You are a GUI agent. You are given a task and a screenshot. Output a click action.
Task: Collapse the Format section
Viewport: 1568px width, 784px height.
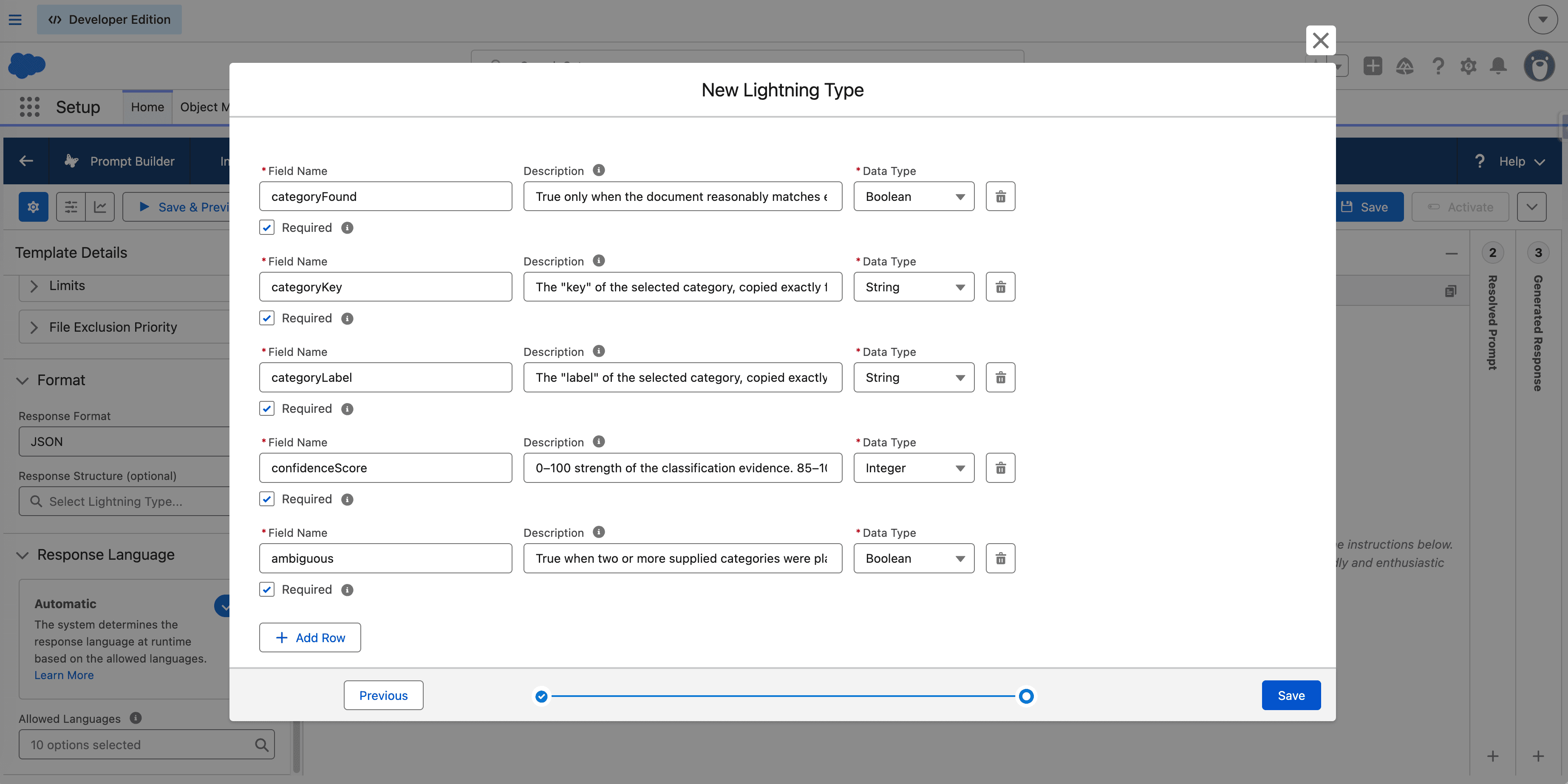23,381
